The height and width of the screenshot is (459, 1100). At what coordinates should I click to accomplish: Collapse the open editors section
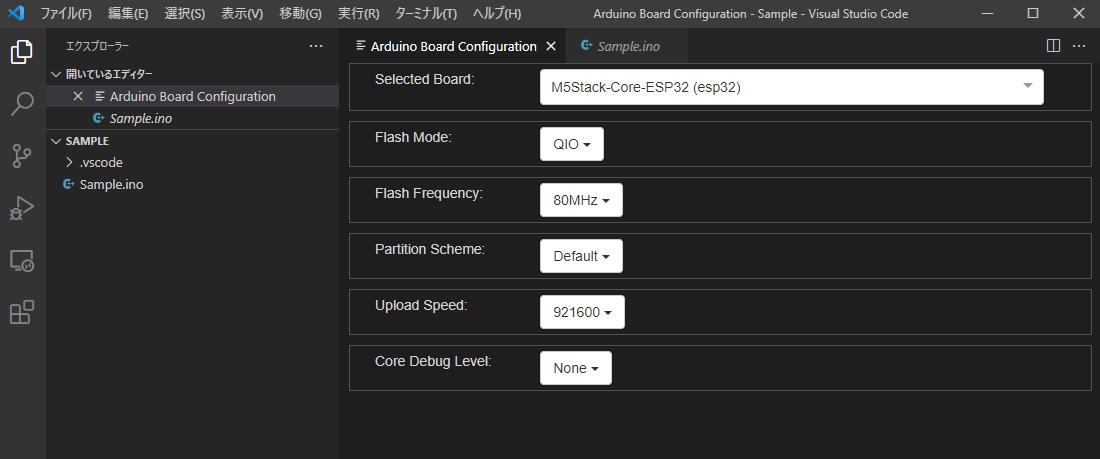(x=57, y=74)
